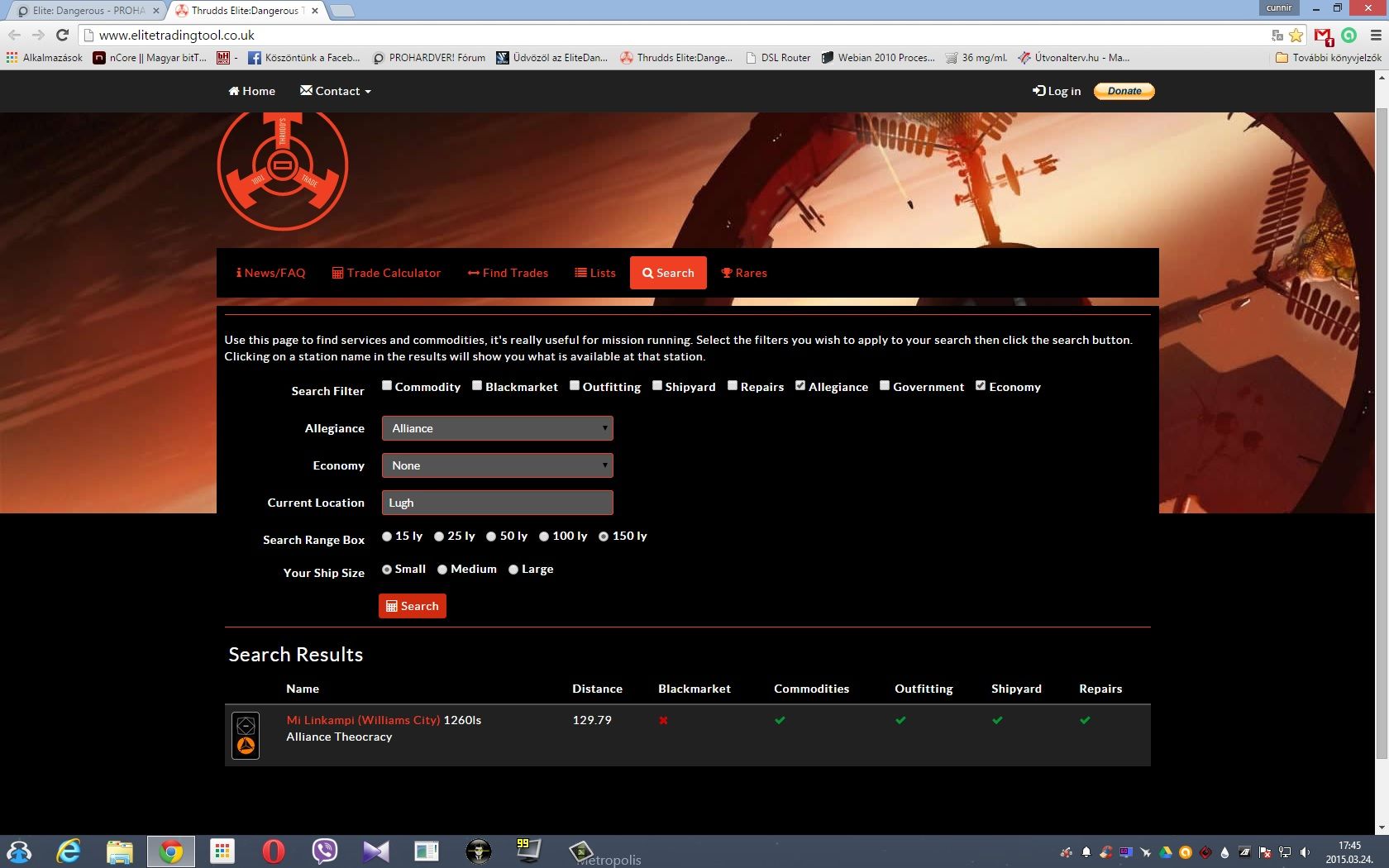The height and width of the screenshot is (868, 1389).
Task: Open the További könyvjelzők folder
Action: [x=1329, y=58]
